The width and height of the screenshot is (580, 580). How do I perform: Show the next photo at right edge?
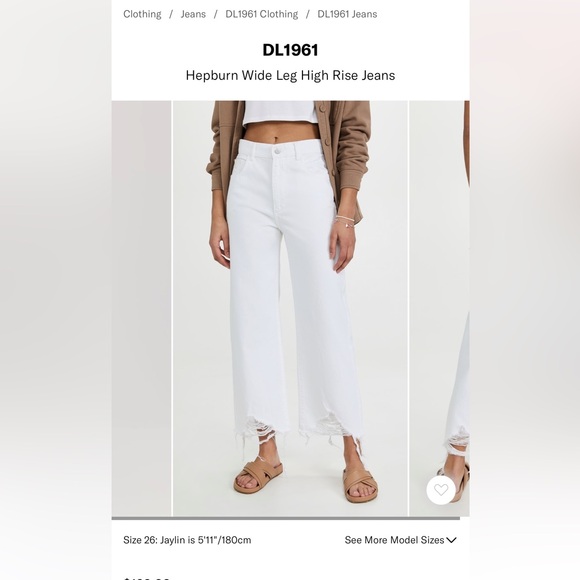(439, 308)
